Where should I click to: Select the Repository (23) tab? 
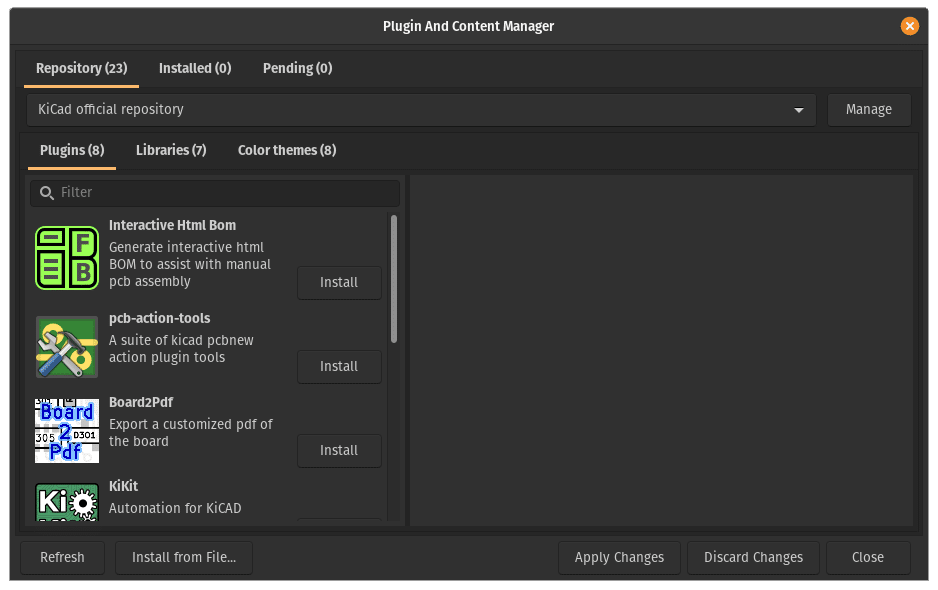(82, 68)
